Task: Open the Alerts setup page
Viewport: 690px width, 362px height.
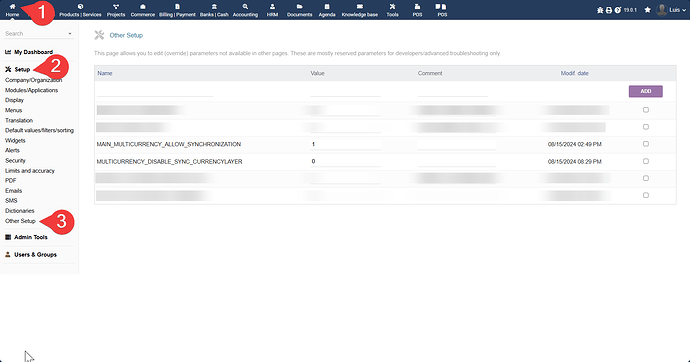Action: (12, 150)
